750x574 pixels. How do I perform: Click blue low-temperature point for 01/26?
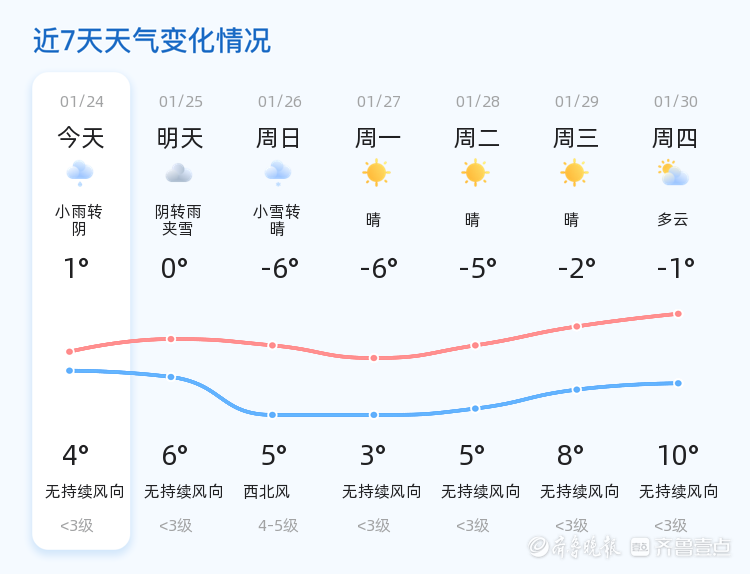(x=273, y=414)
